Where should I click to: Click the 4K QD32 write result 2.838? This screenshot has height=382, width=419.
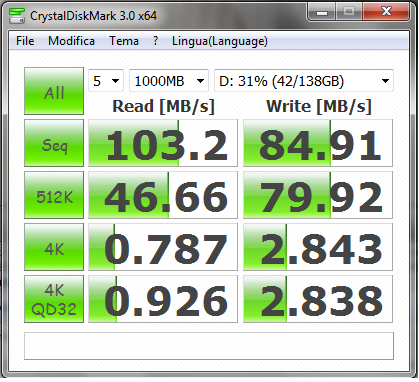(318, 299)
